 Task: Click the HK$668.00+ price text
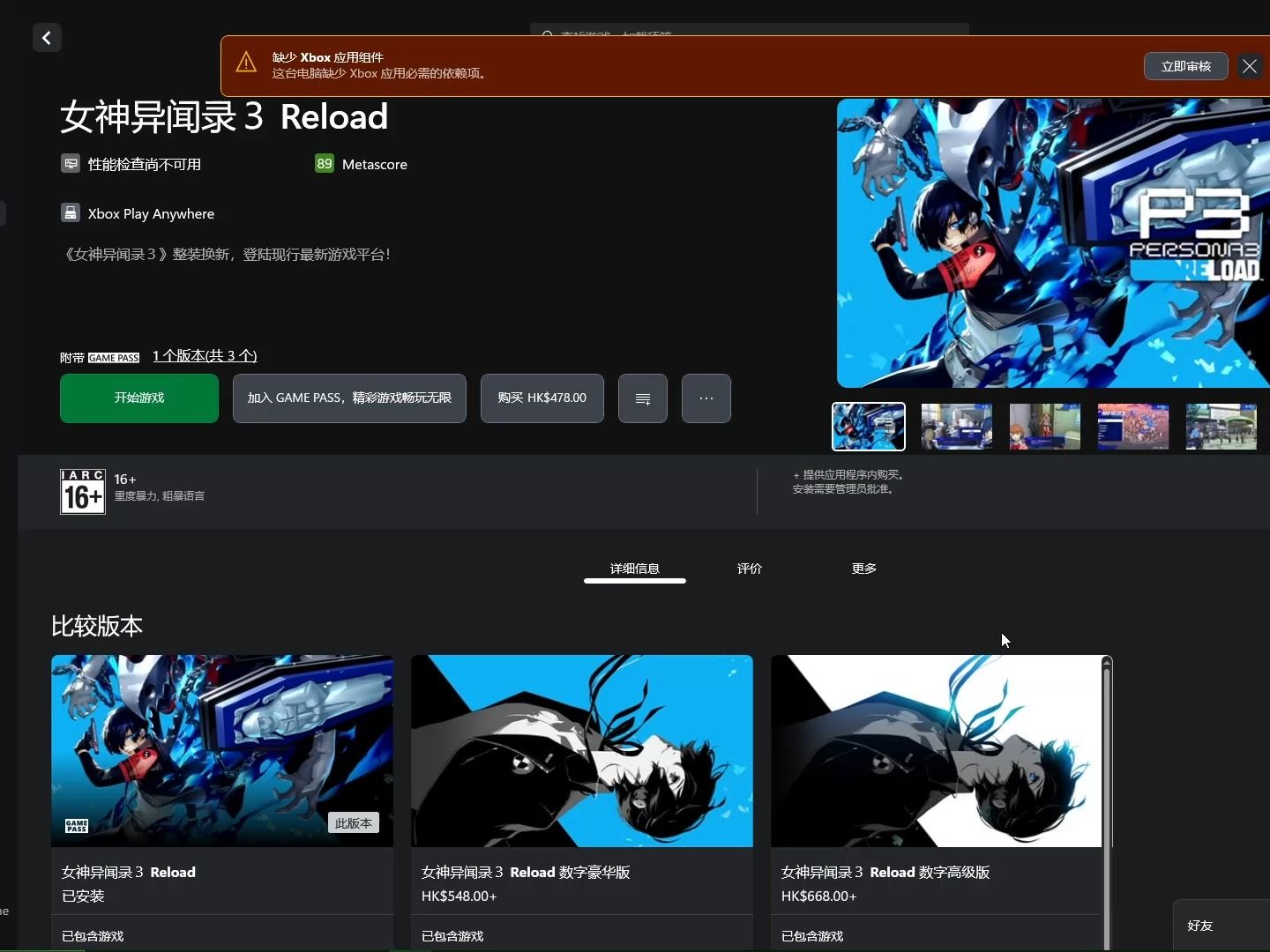[818, 896]
